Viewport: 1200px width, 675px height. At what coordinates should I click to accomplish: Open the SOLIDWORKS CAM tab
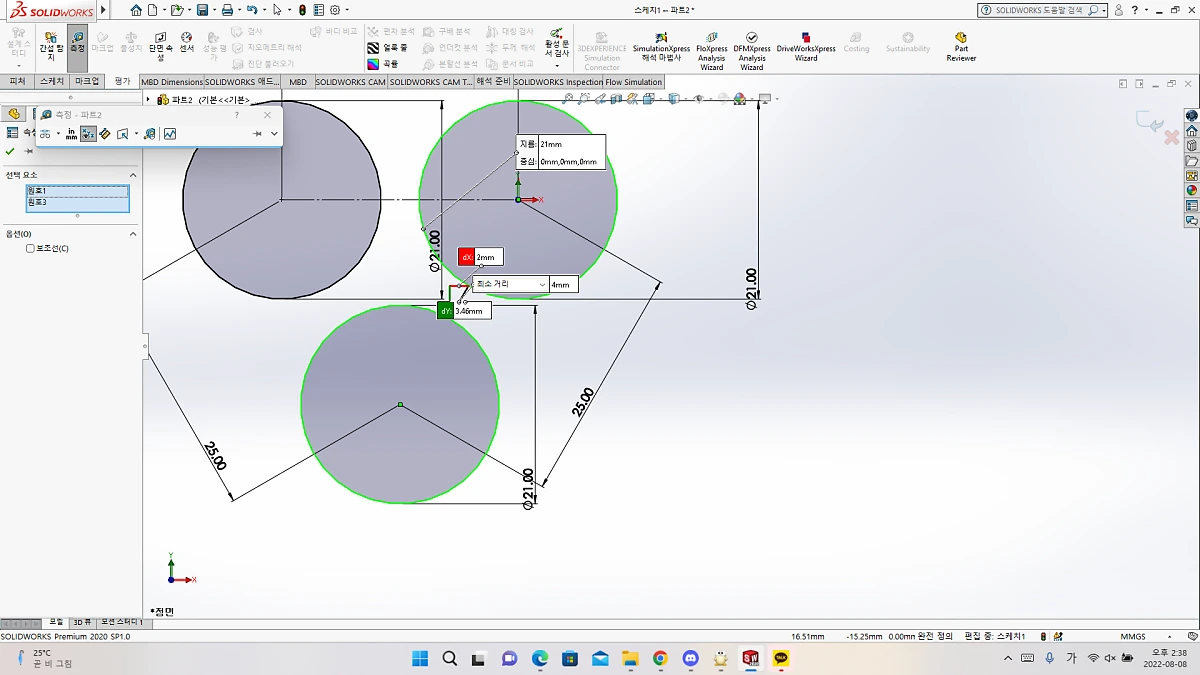350,82
